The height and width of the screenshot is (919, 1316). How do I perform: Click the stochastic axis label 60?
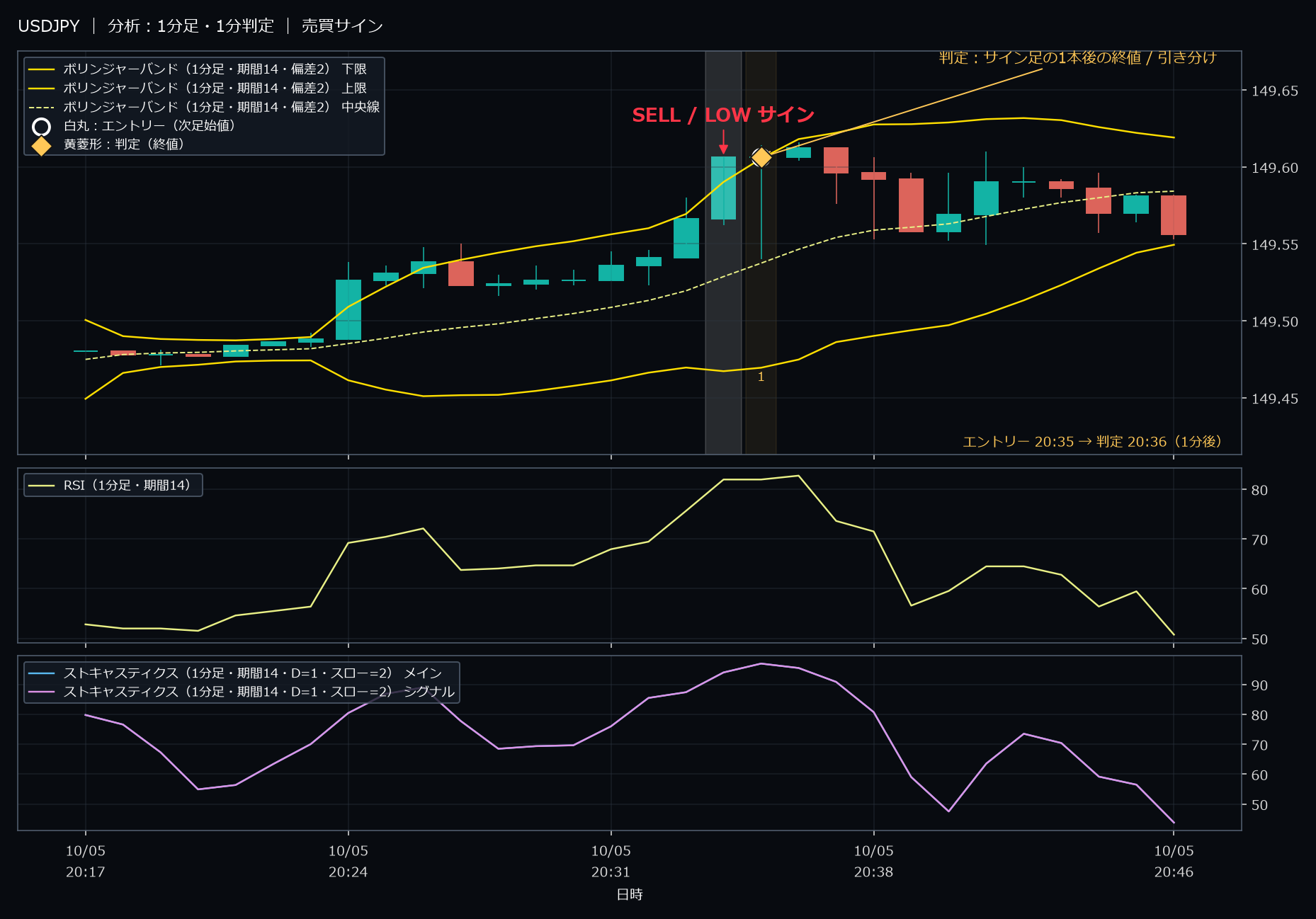coord(1259,775)
